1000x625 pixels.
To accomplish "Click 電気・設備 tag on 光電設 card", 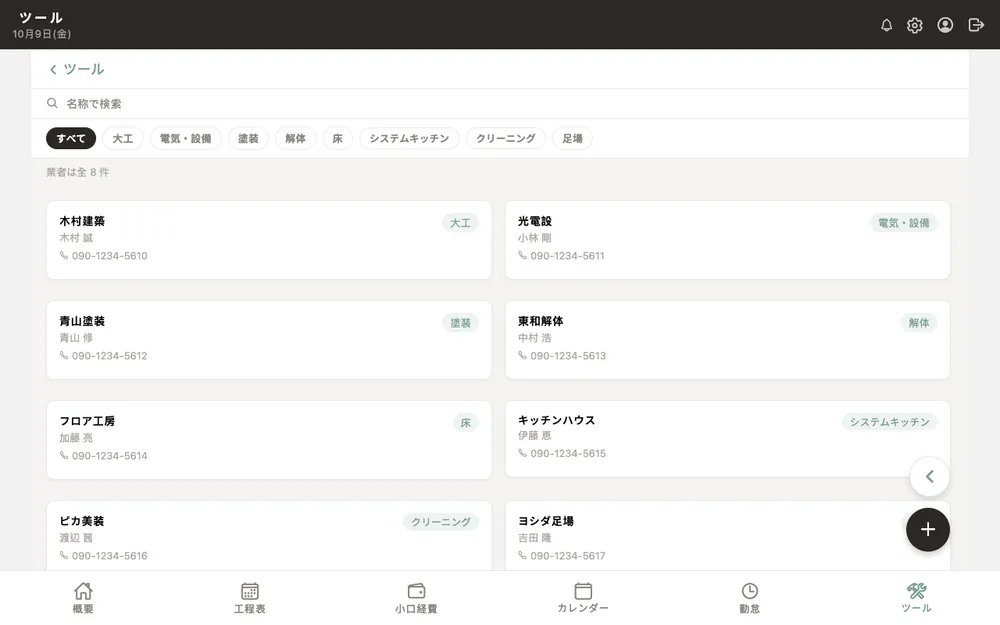I will tap(903, 223).
